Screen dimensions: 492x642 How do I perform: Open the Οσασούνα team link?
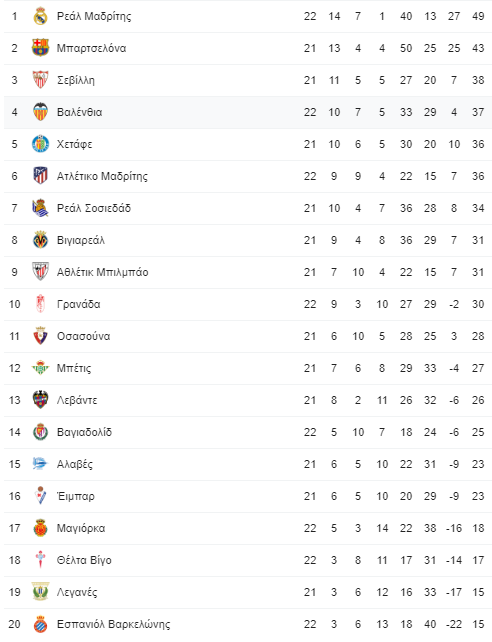point(84,336)
